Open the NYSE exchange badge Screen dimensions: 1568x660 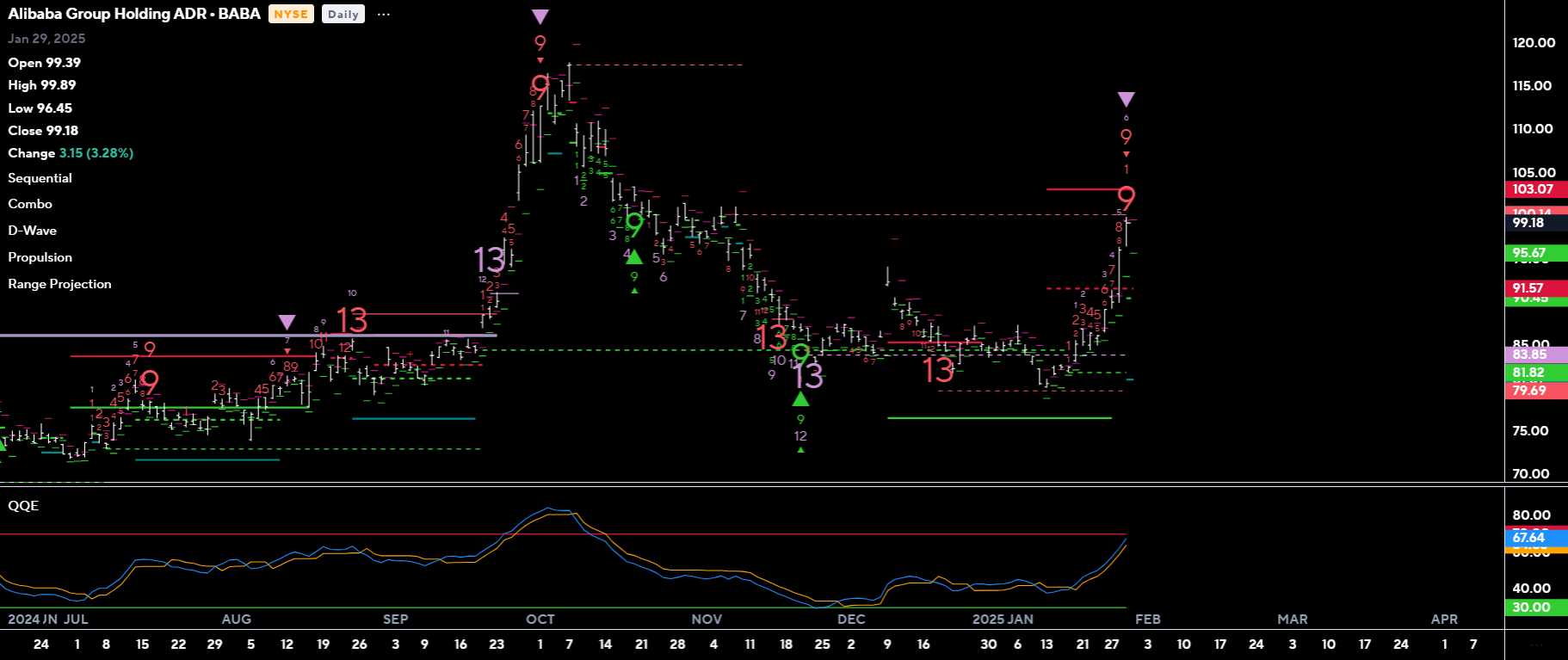[x=291, y=15]
